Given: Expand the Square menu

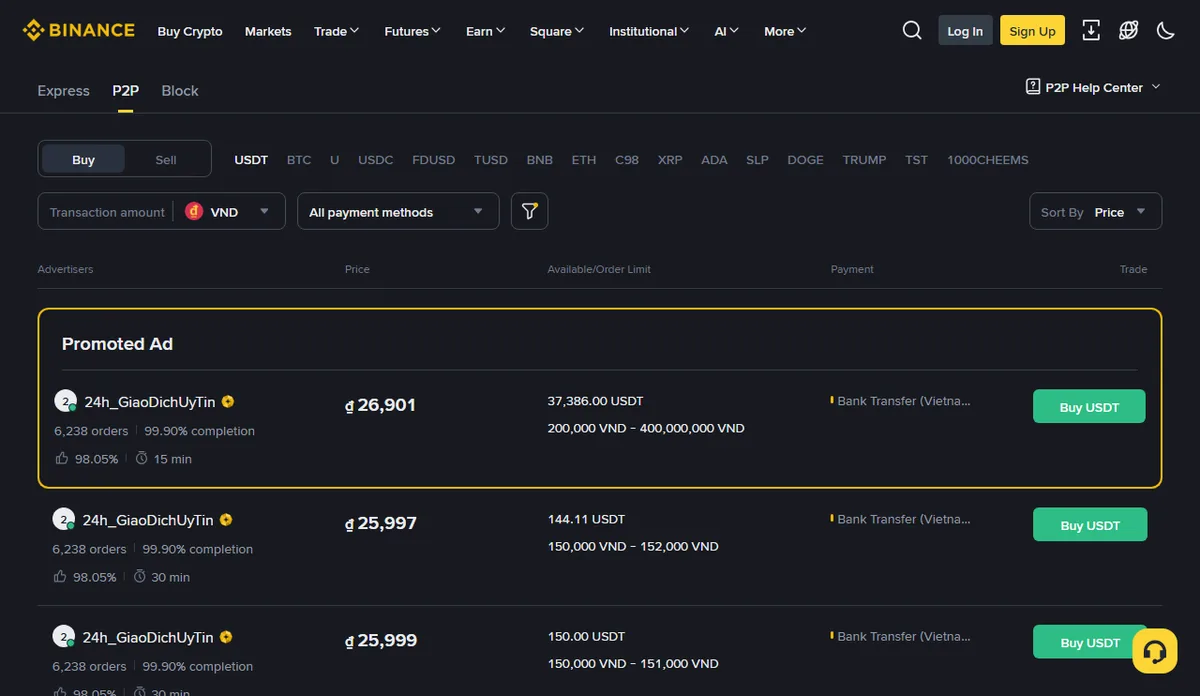Looking at the screenshot, I should pyautogui.click(x=557, y=31).
